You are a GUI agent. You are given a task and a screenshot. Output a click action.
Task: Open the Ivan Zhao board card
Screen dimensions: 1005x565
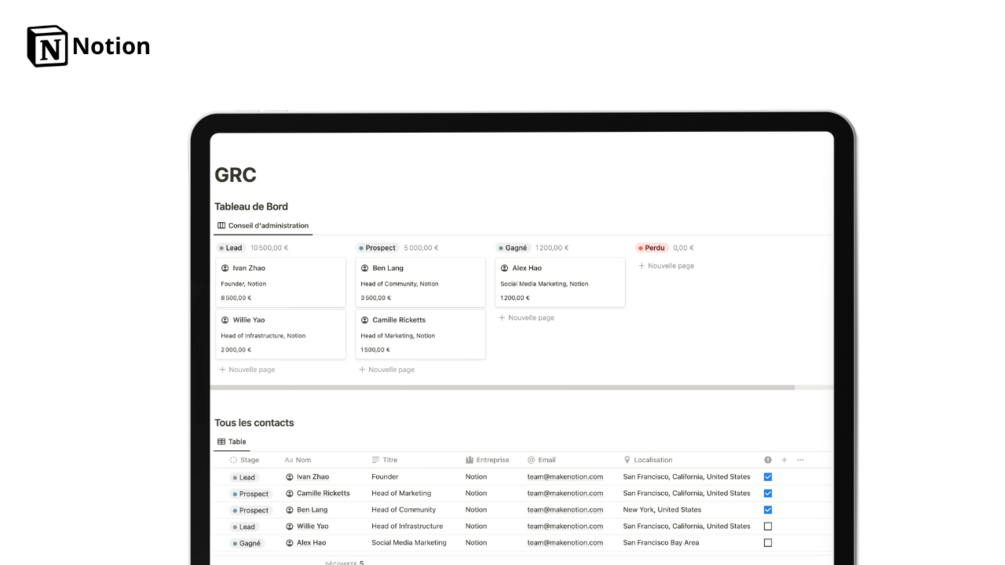coord(281,282)
